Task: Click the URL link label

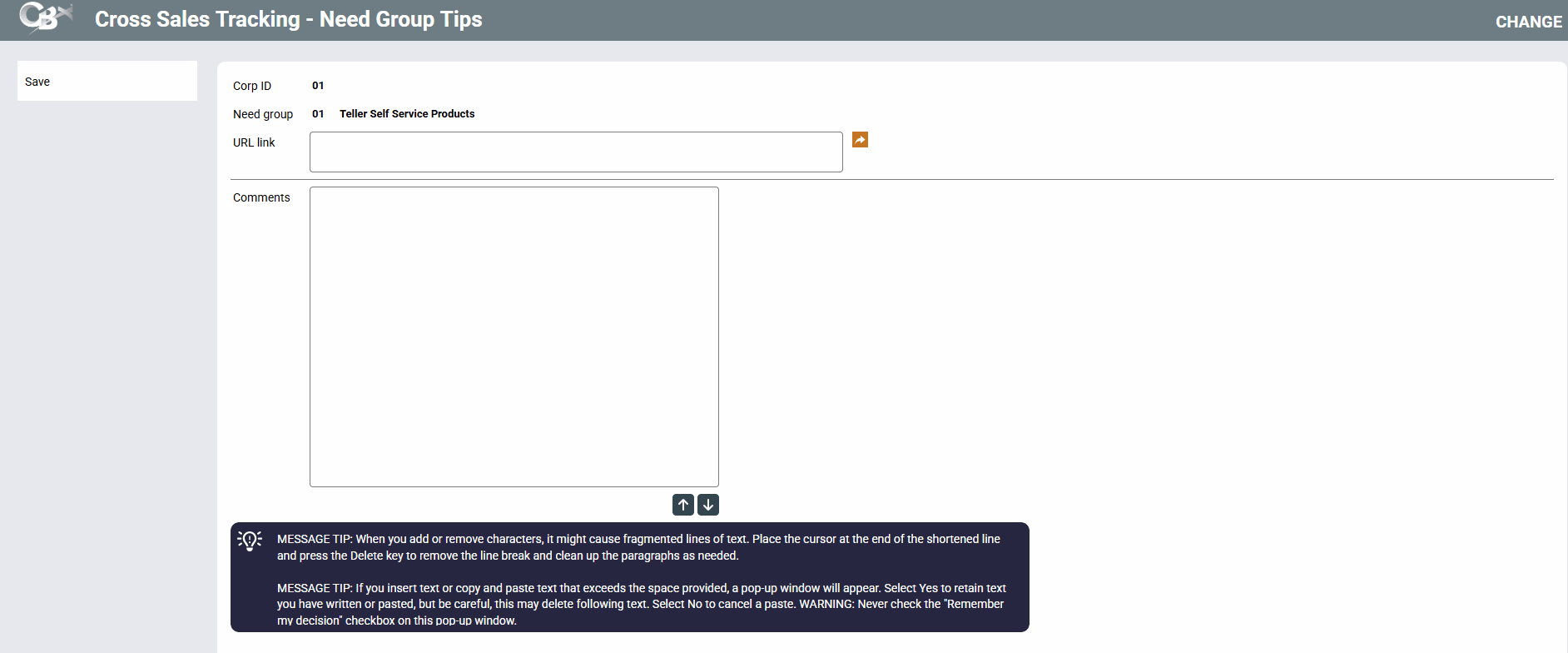Action: tap(254, 142)
